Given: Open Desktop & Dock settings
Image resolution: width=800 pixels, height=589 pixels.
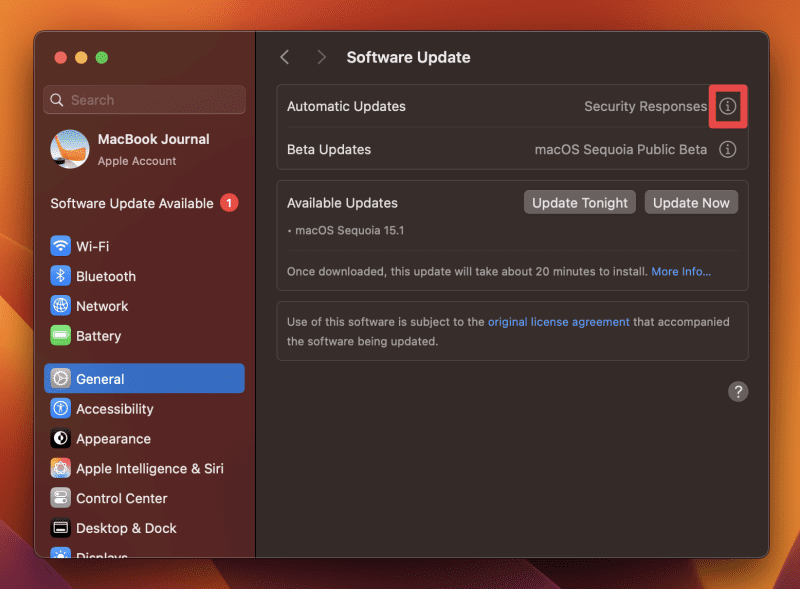Looking at the screenshot, I should (60, 528).
